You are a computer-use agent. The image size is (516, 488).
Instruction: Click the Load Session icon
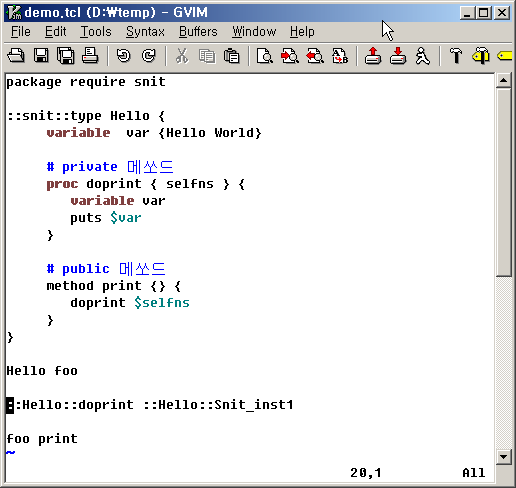coord(373,56)
